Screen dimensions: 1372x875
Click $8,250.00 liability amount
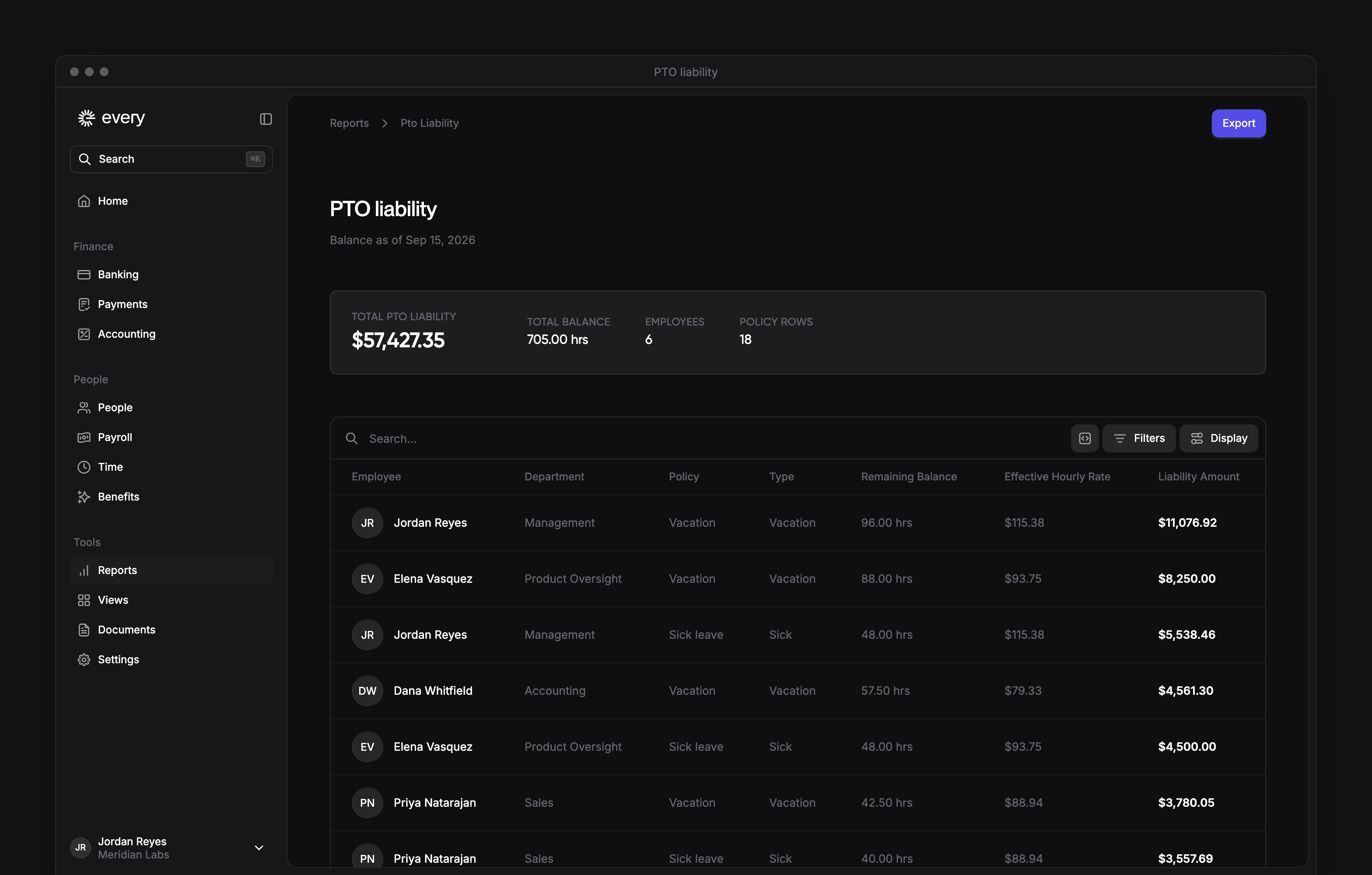(1186, 579)
